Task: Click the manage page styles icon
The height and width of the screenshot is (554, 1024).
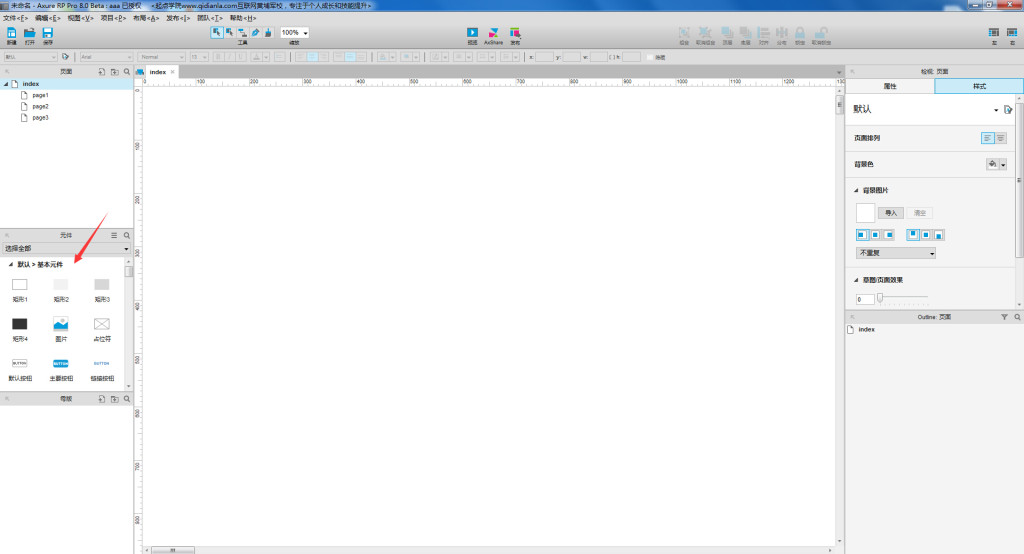Action: pos(1008,110)
